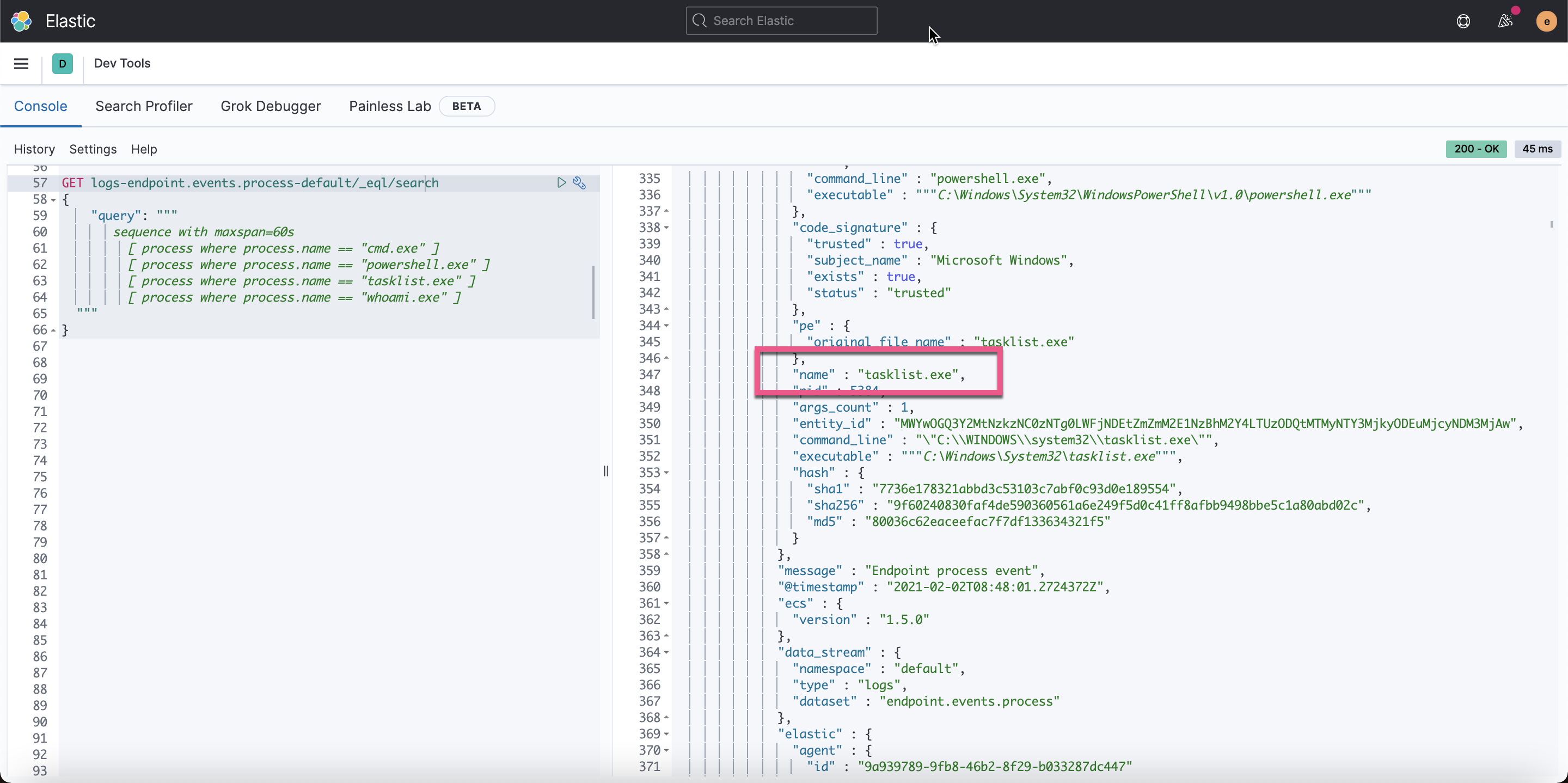Switch to the Search Profiler tab

click(144, 106)
